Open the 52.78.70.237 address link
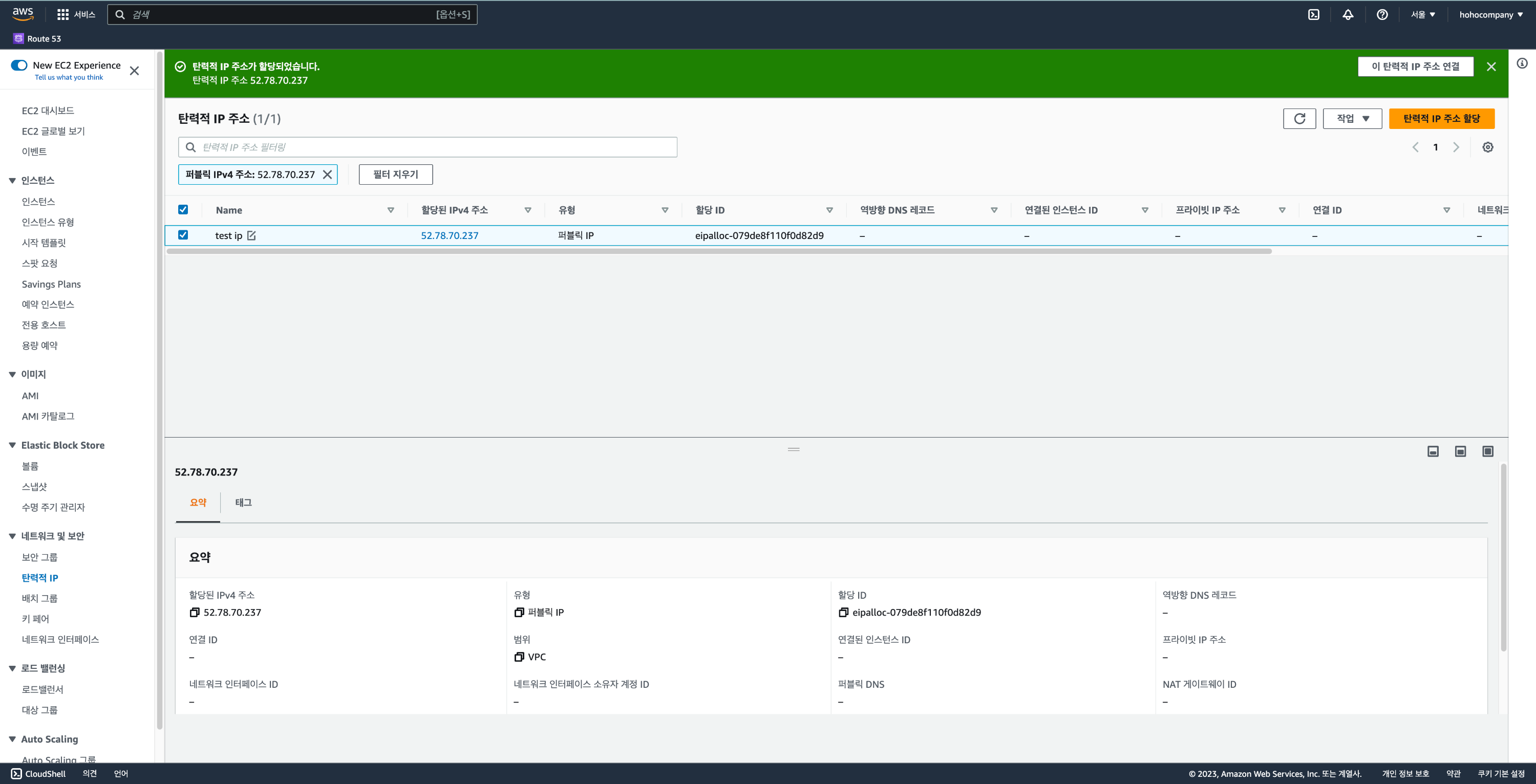 click(450, 235)
